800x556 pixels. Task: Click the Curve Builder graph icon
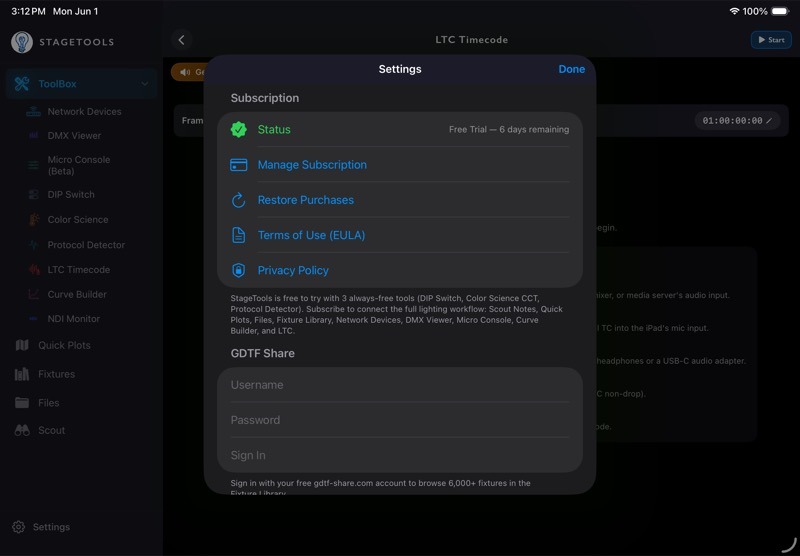33,294
